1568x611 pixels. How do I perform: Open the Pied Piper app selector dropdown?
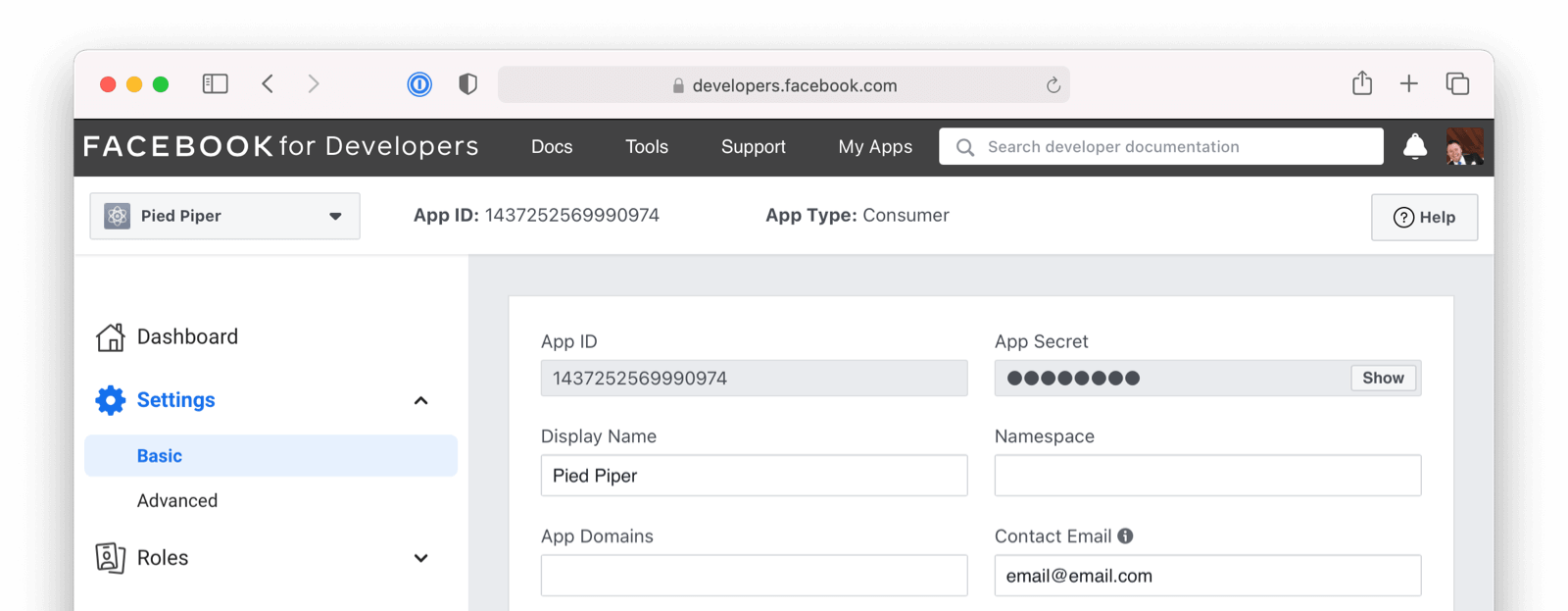click(x=225, y=216)
